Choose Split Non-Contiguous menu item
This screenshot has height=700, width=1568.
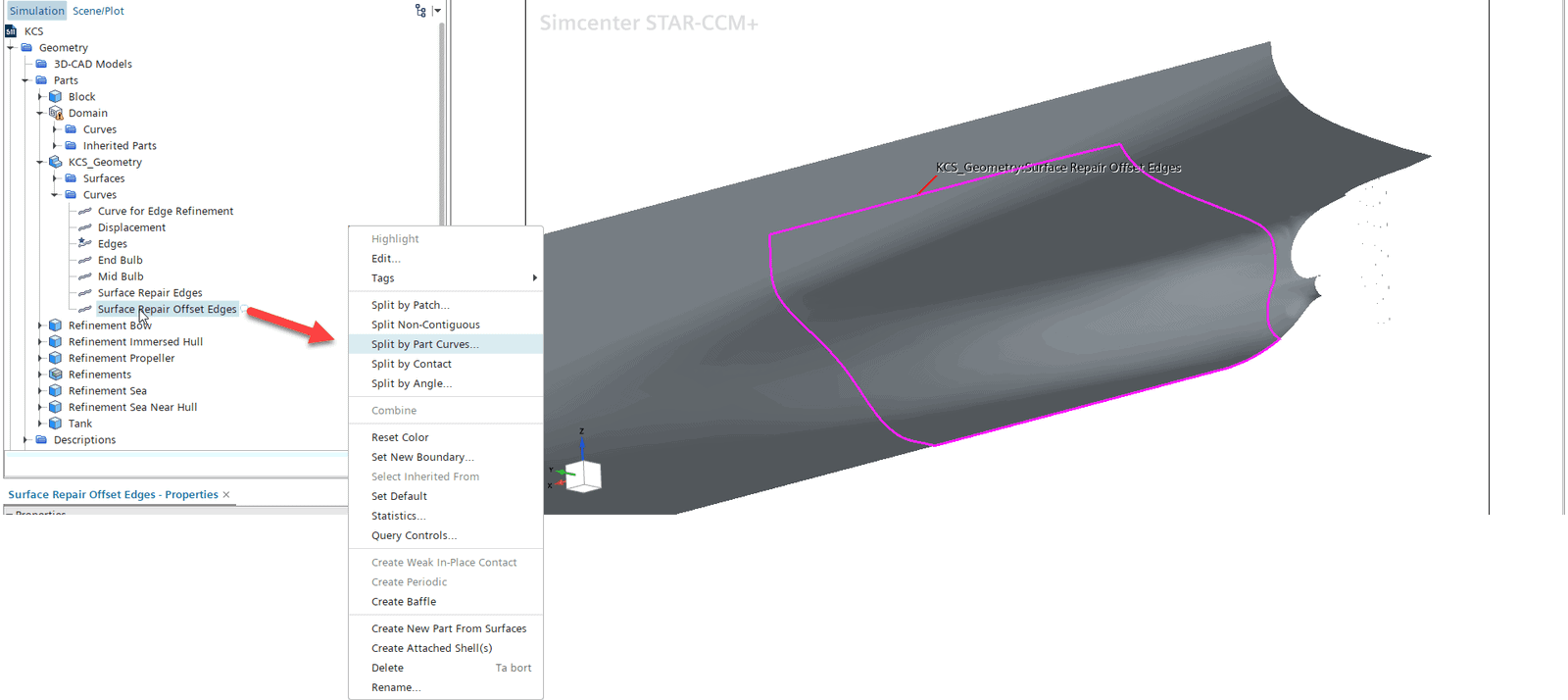446,325
